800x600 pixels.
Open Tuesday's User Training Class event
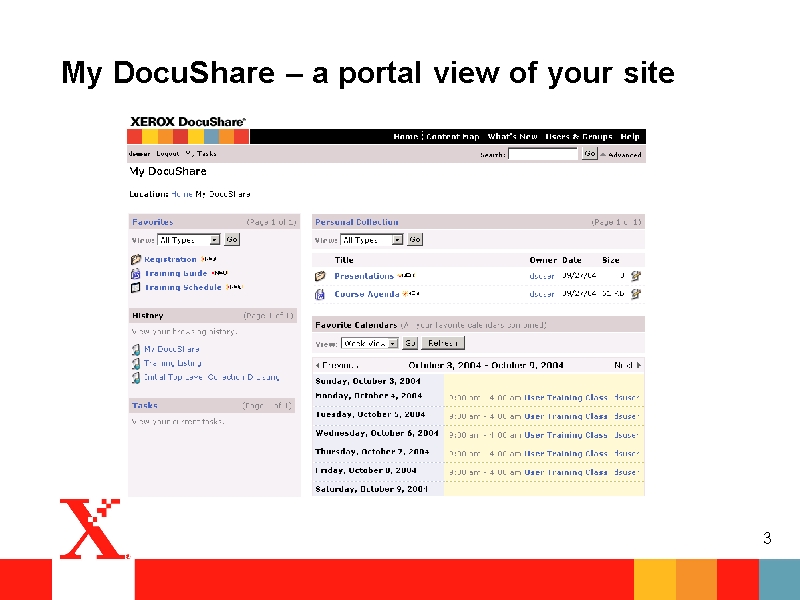pyautogui.click(x=566, y=416)
